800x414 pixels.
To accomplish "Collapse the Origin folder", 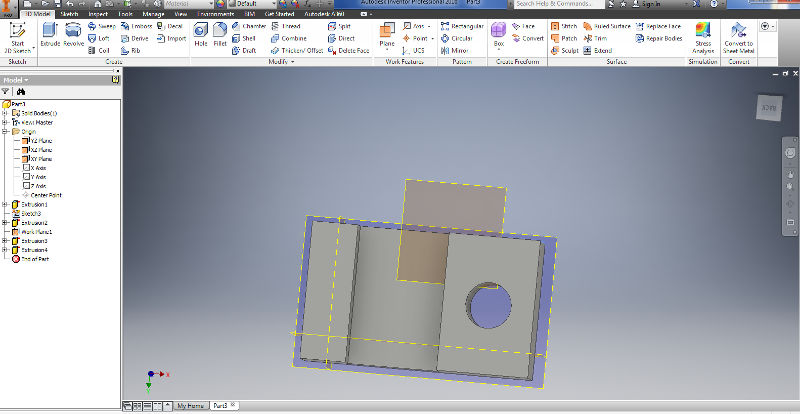I will (x=5, y=132).
